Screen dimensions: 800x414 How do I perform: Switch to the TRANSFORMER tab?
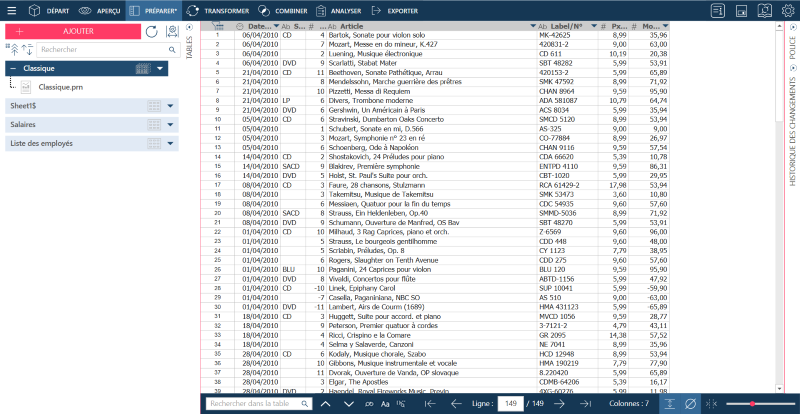218,10
